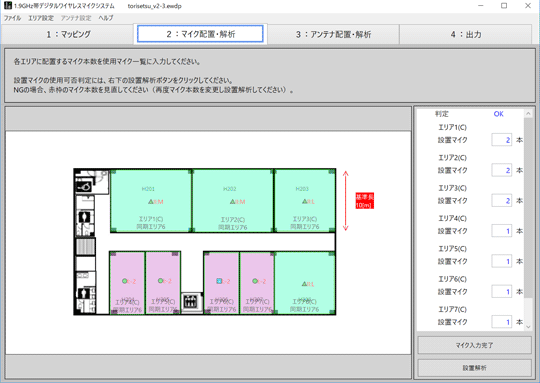Viewport: 540px width, 383px height.
Task: Focus the エリア1(C) 設置マイク count field
Action: click(501, 140)
